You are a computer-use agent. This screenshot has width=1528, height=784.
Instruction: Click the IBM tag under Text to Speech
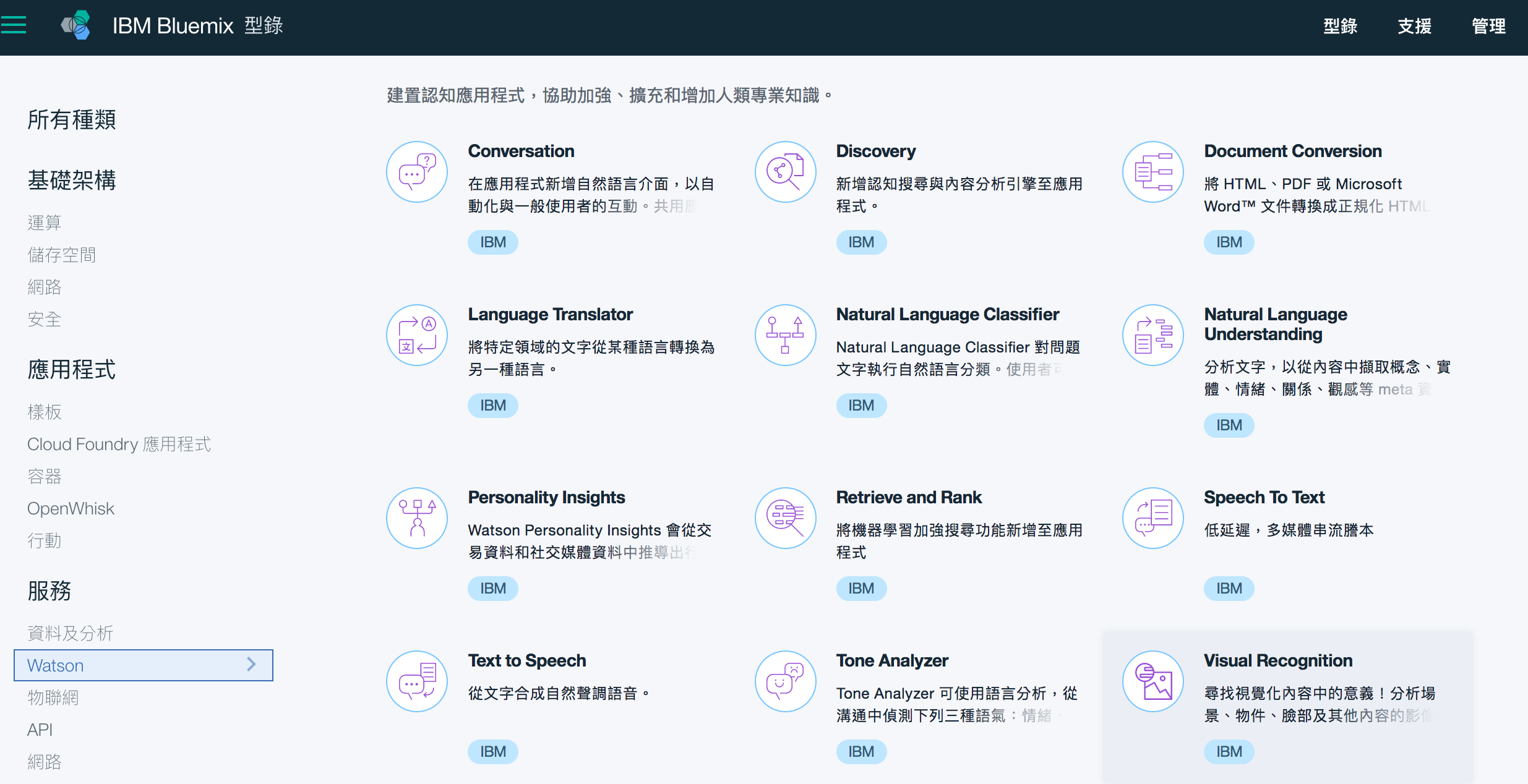493,751
